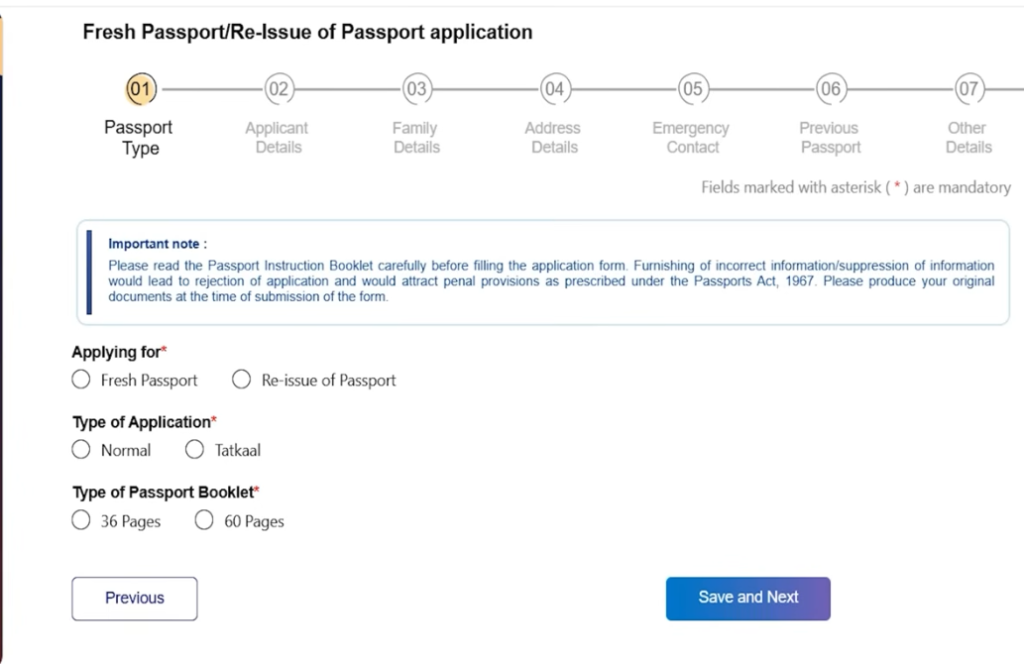
Task: Pick 60 Pages booklet option
Action: (x=204, y=521)
